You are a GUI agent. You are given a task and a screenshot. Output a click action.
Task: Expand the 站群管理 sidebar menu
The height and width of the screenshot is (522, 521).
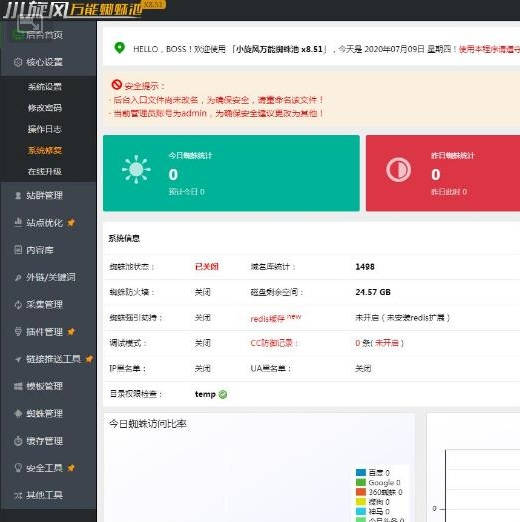pyautogui.click(x=49, y=195)
